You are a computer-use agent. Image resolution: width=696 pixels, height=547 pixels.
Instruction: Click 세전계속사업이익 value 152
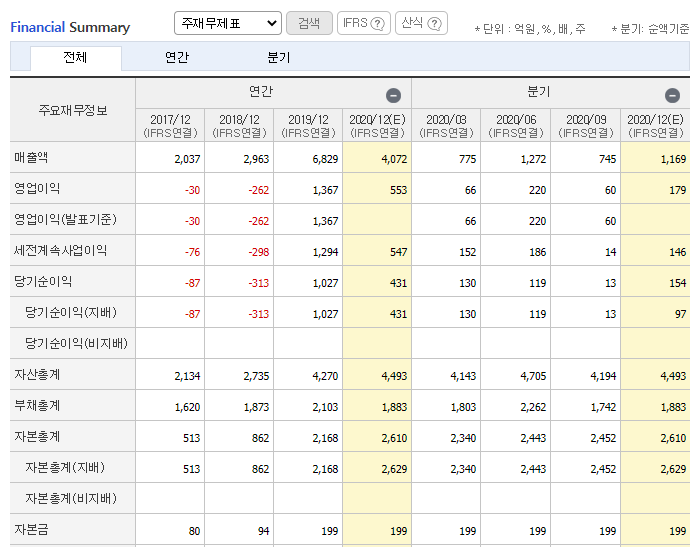(467, 252)
